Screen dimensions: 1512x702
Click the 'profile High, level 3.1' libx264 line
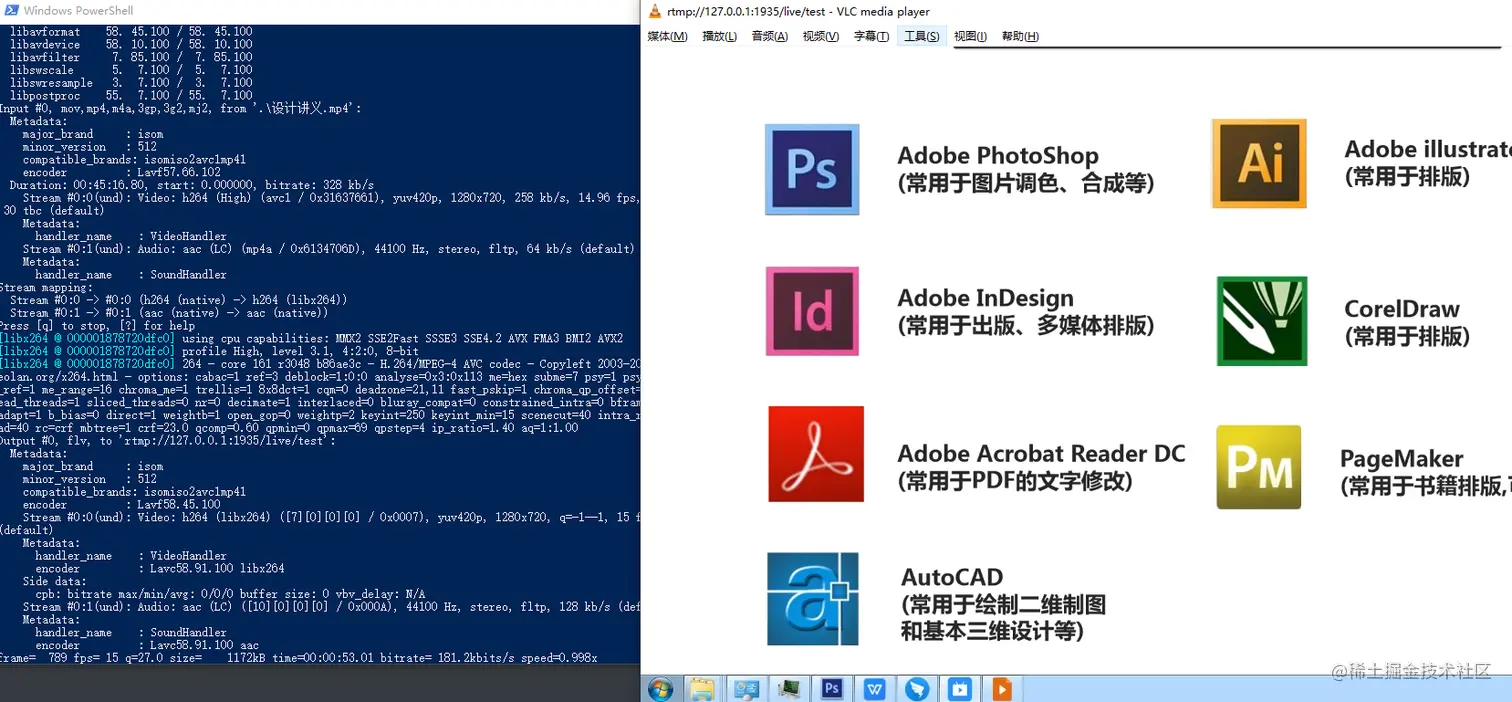pyautogui.click(x=209, y=352)
